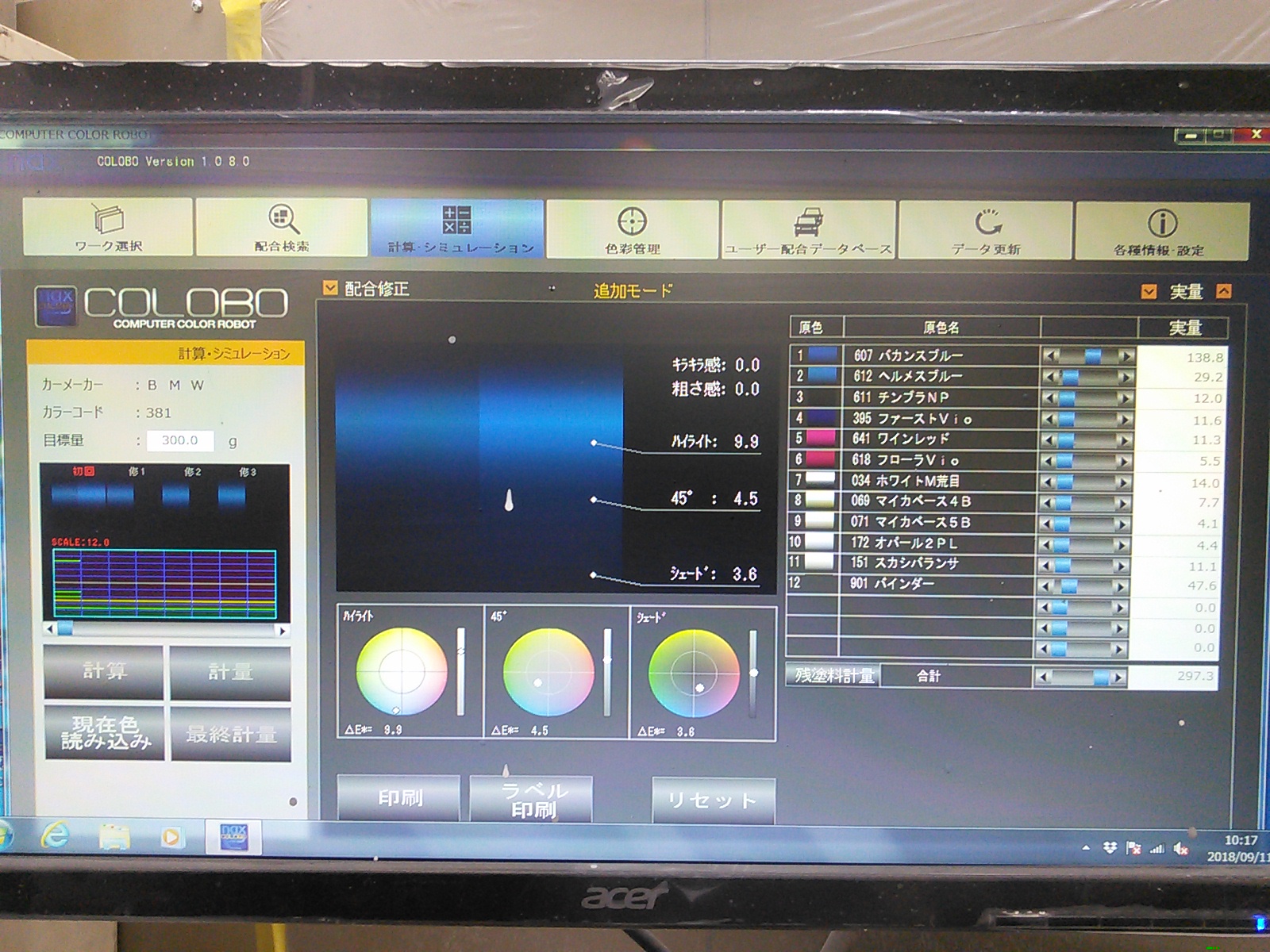This screenshot has width=1270, height=952.
Task: Click the 合計 total slider thumb
Action: tap(1101, 678)
